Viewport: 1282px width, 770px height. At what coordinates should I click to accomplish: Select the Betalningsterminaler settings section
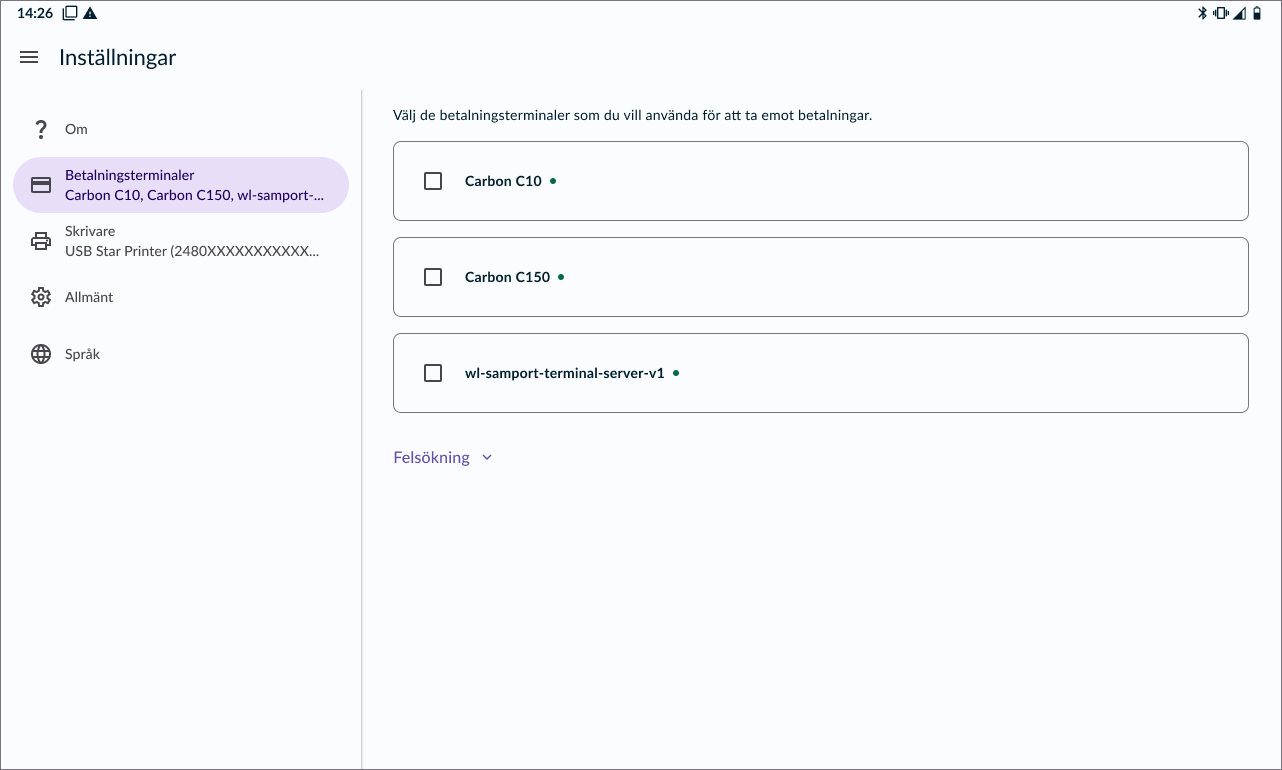180,185
